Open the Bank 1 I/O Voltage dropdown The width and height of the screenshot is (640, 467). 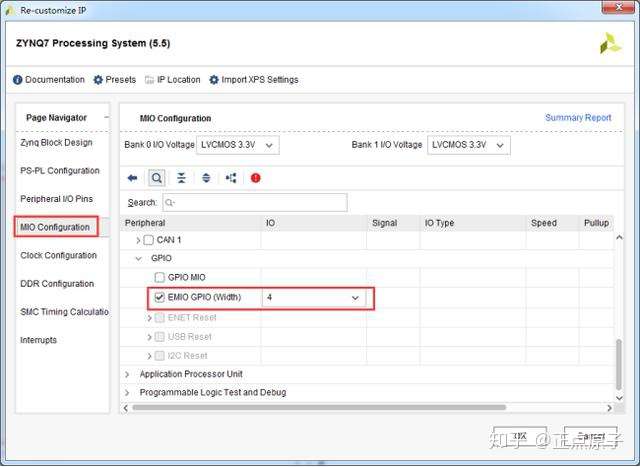469,145
